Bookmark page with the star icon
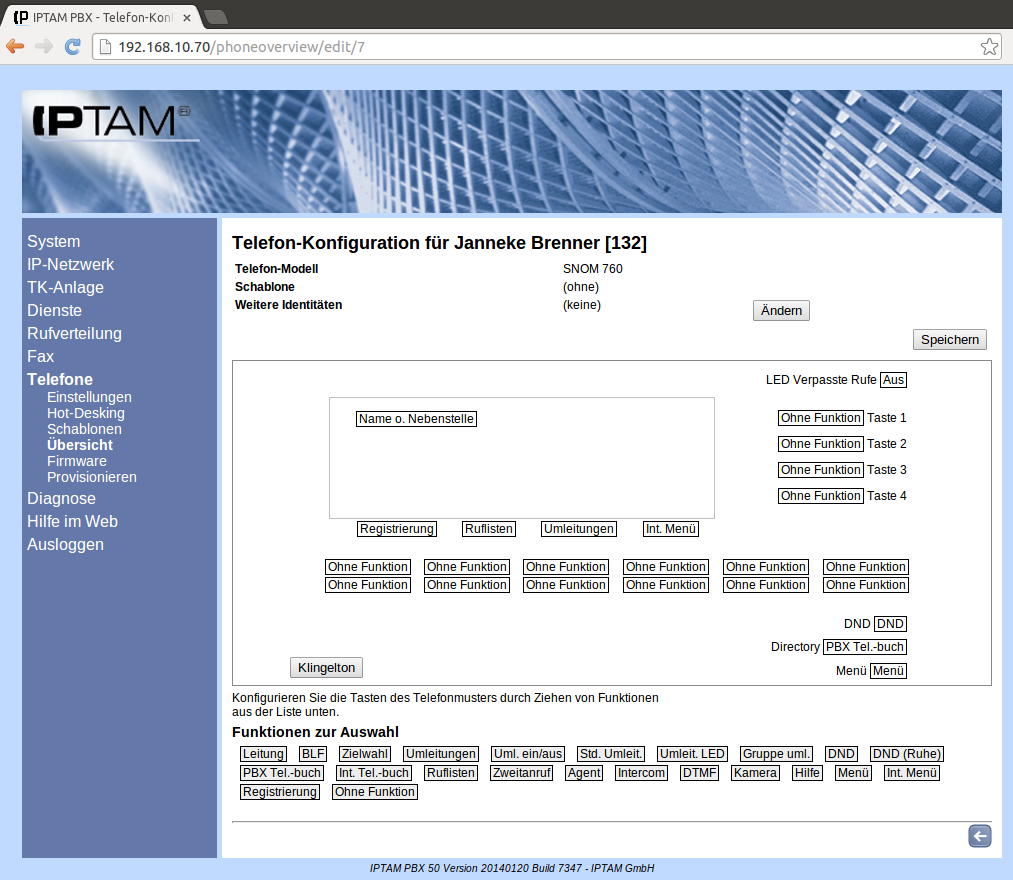Screen dimensions: 1013x880 click(988, 46)
